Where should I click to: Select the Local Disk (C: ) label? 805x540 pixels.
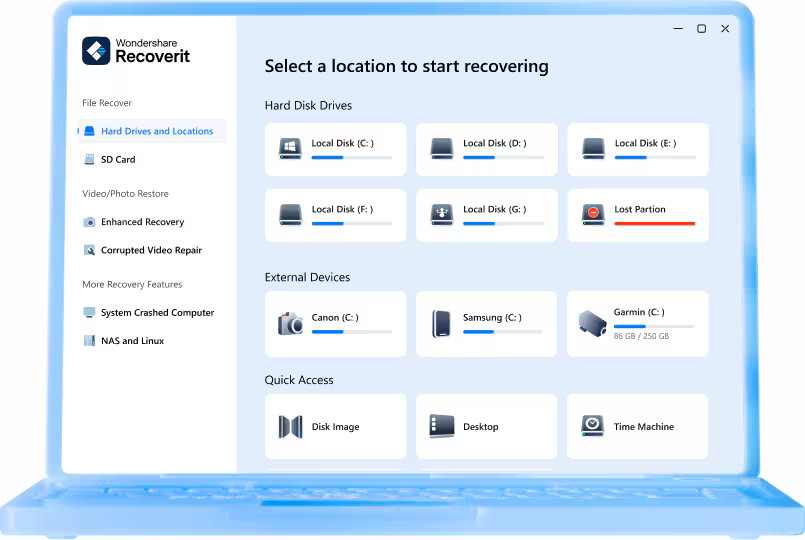click(342, 143)
